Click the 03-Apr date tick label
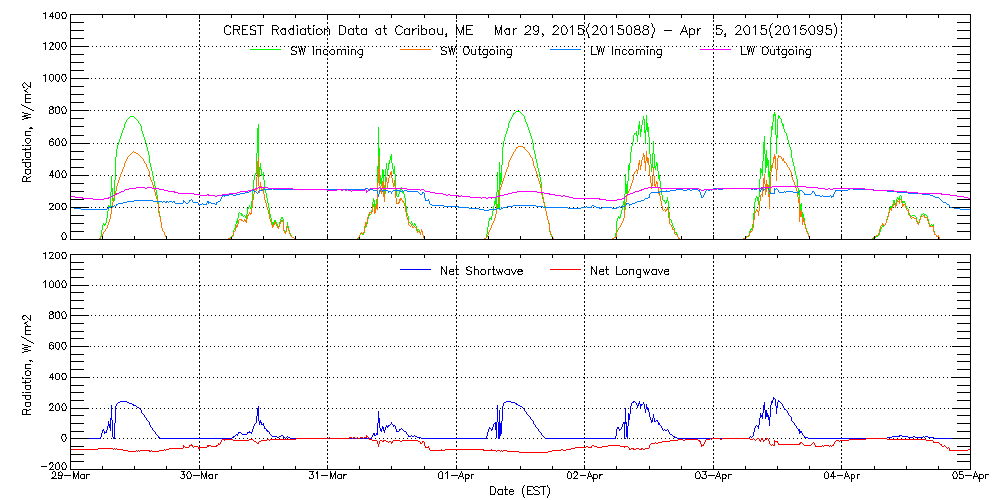1000x500 pixels. [713, 478]
